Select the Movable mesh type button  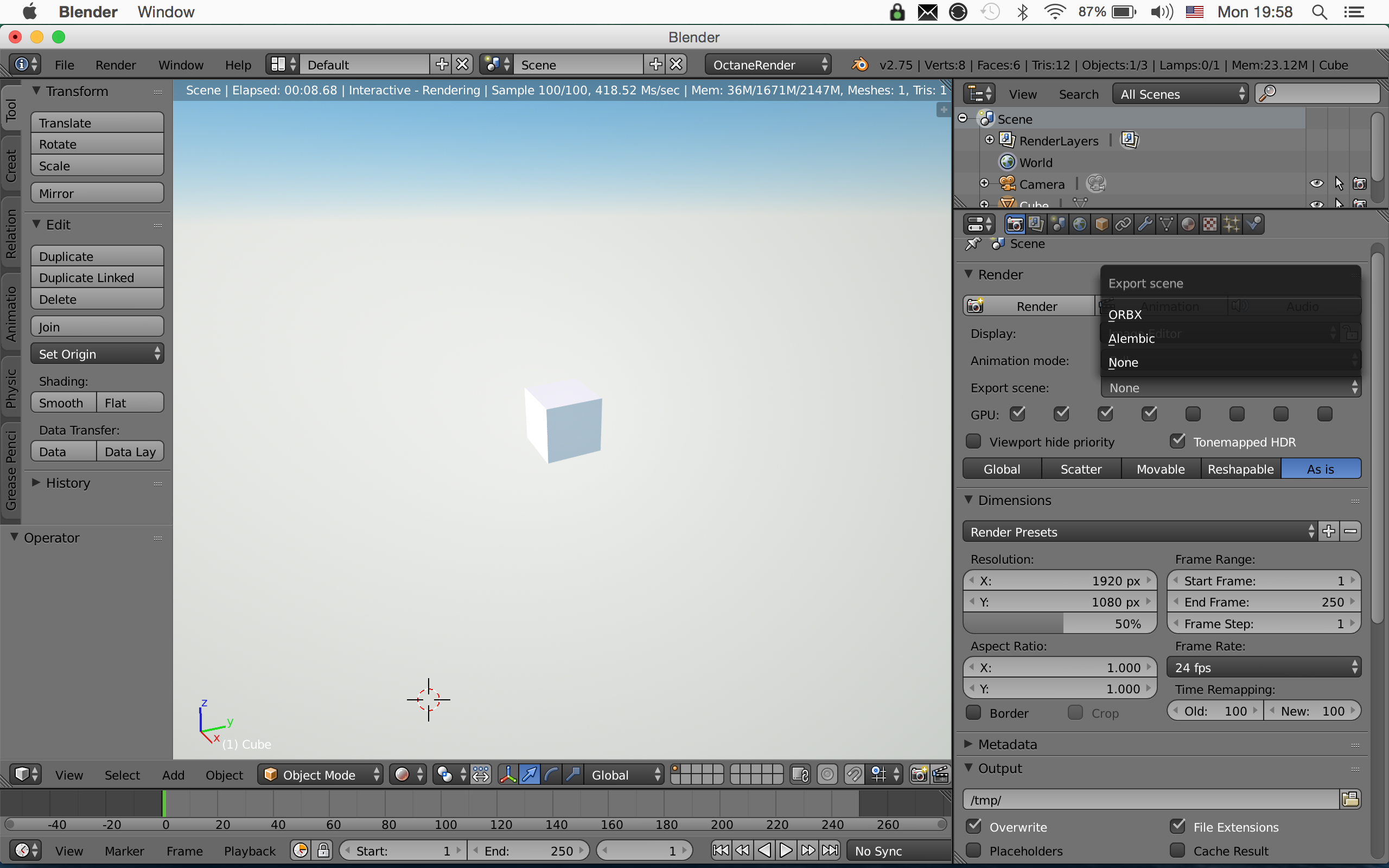point(1161,468)
